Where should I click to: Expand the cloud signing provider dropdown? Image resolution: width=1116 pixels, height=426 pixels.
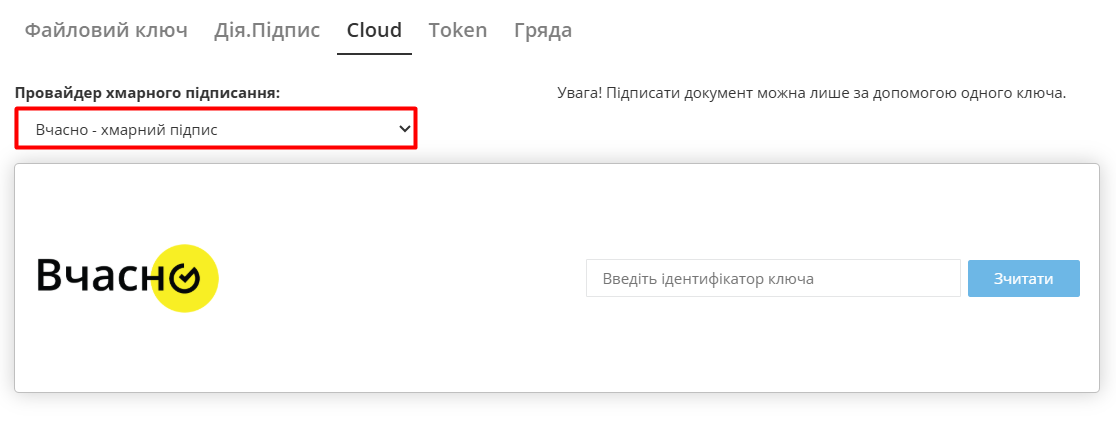coord(215,129)
